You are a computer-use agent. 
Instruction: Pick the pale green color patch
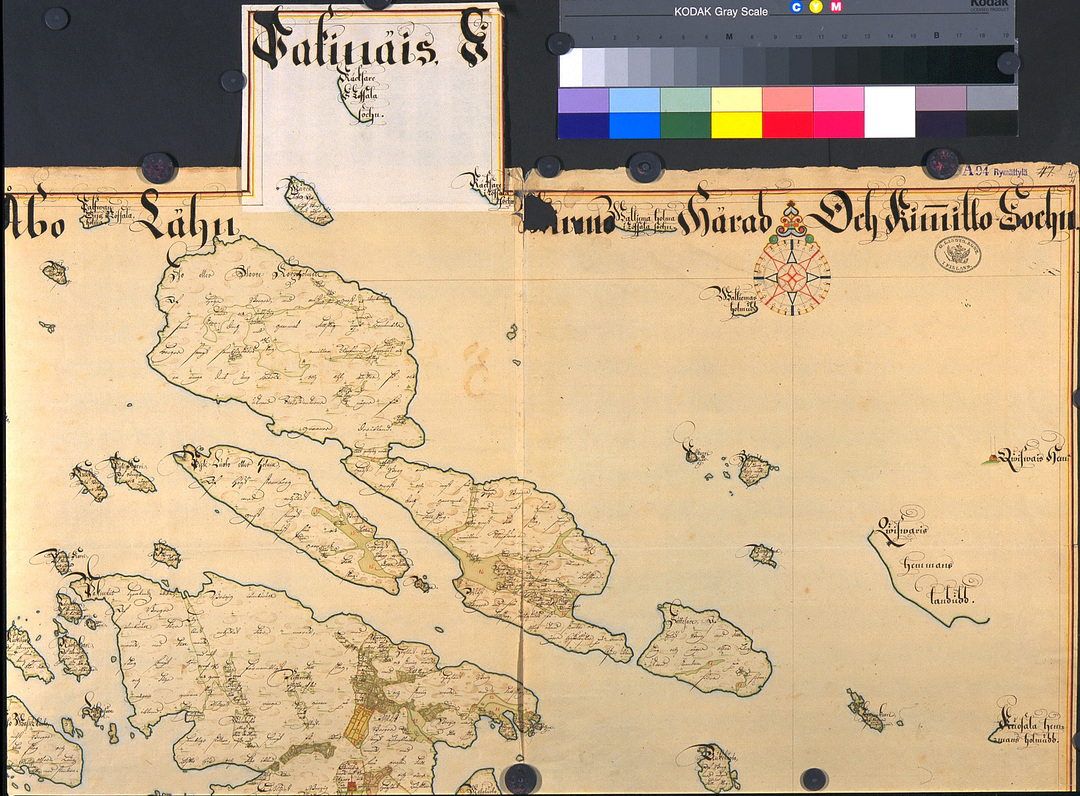[685, 100]
